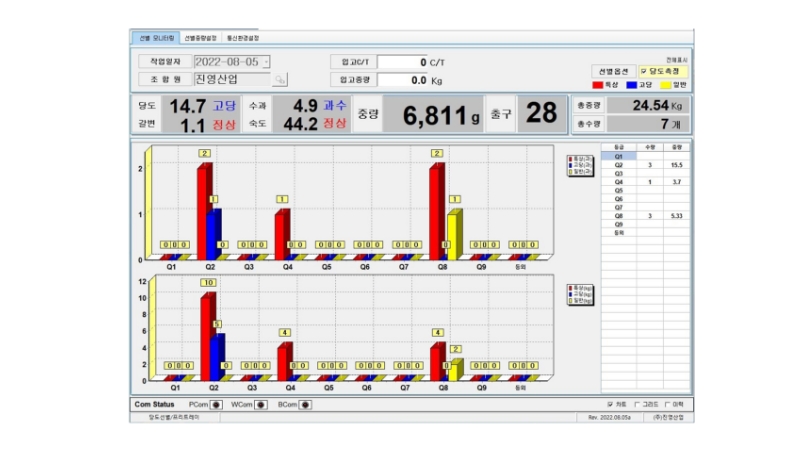Click the 15.5 weight cell for Q2
This screenshot has height=460, width=800.
677,165
